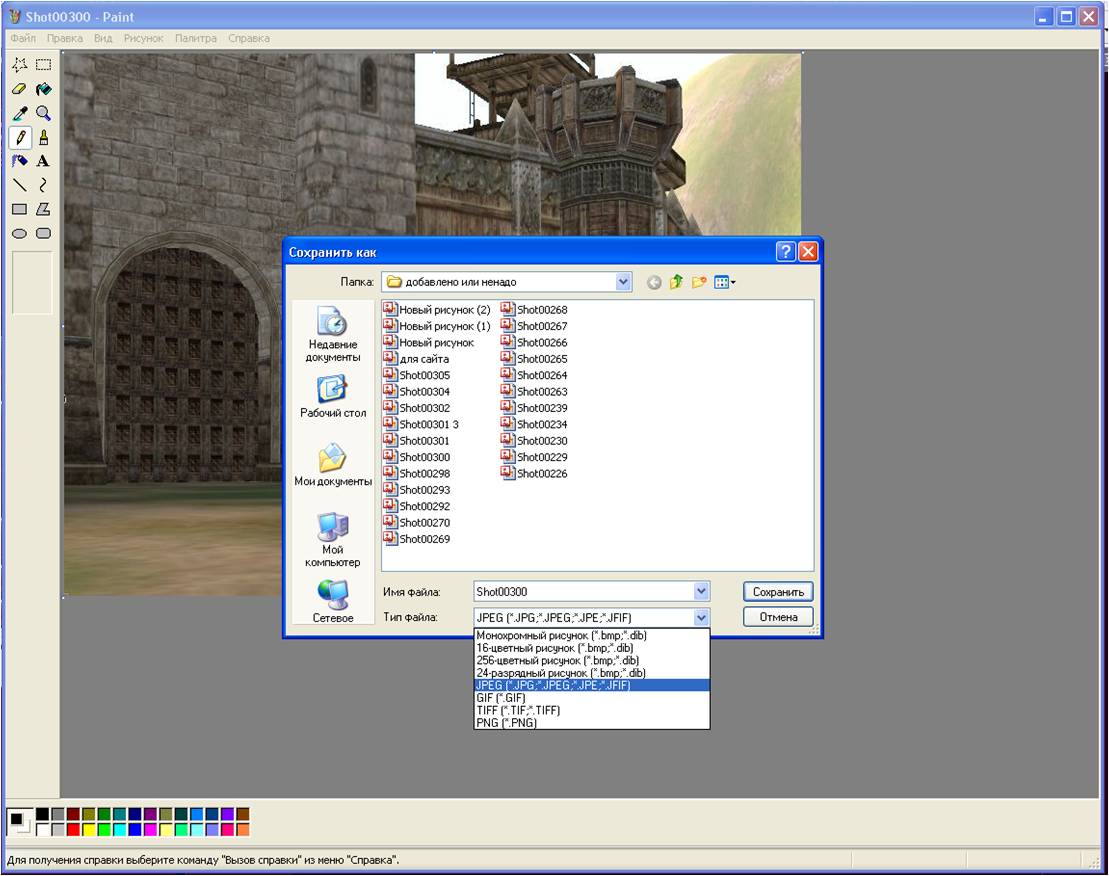Create a new folder in the dialog
The height and width of the screenshot is (876, 1109).
click(699, 283)
